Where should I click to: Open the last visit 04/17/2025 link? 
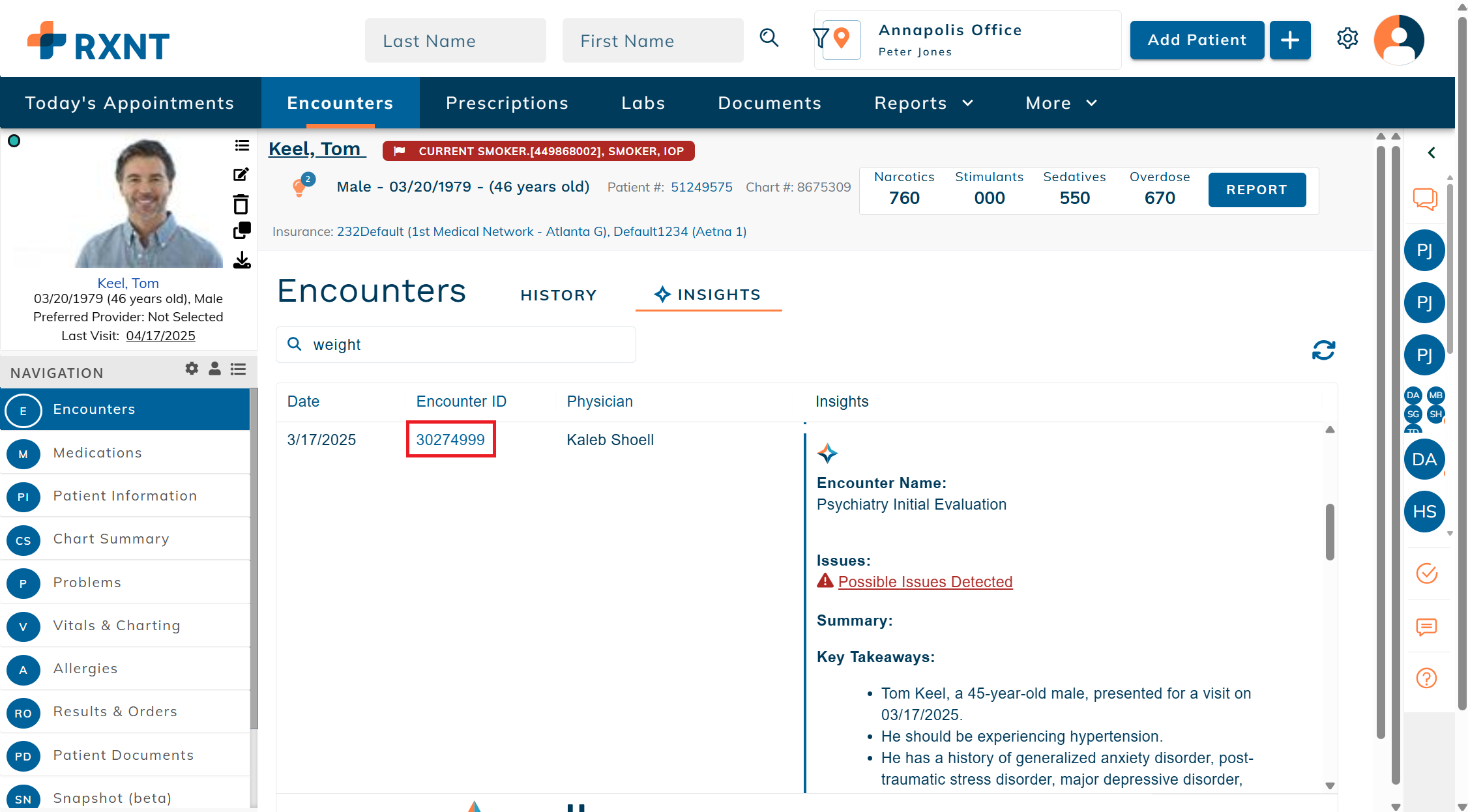tap(160, 336)
